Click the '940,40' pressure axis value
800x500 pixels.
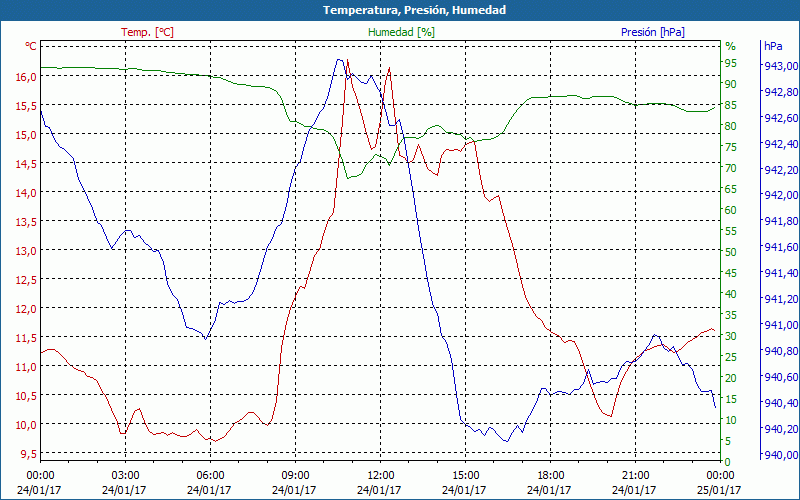(781, 403)
